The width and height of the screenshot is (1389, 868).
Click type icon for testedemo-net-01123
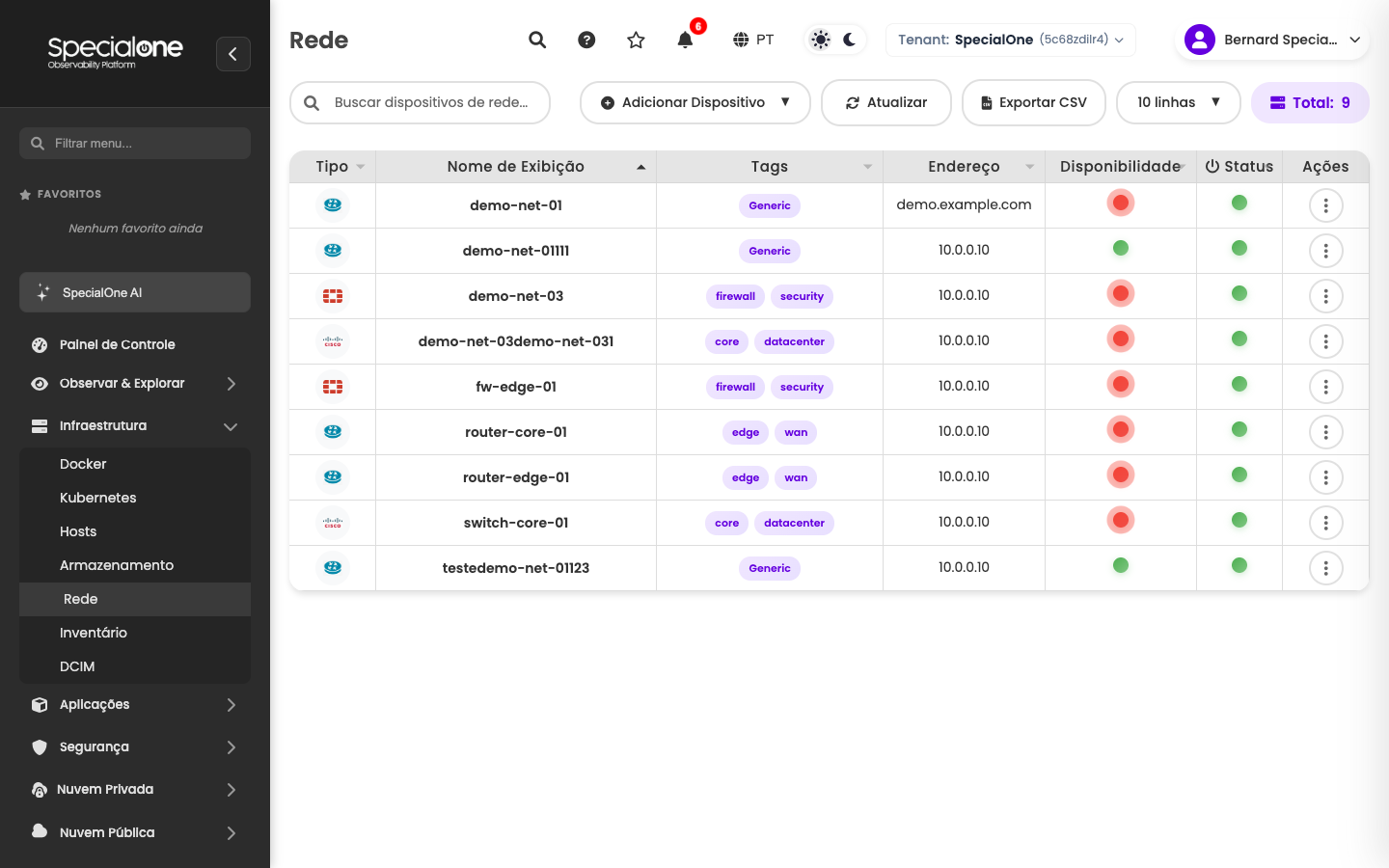[x=333, y=568]
